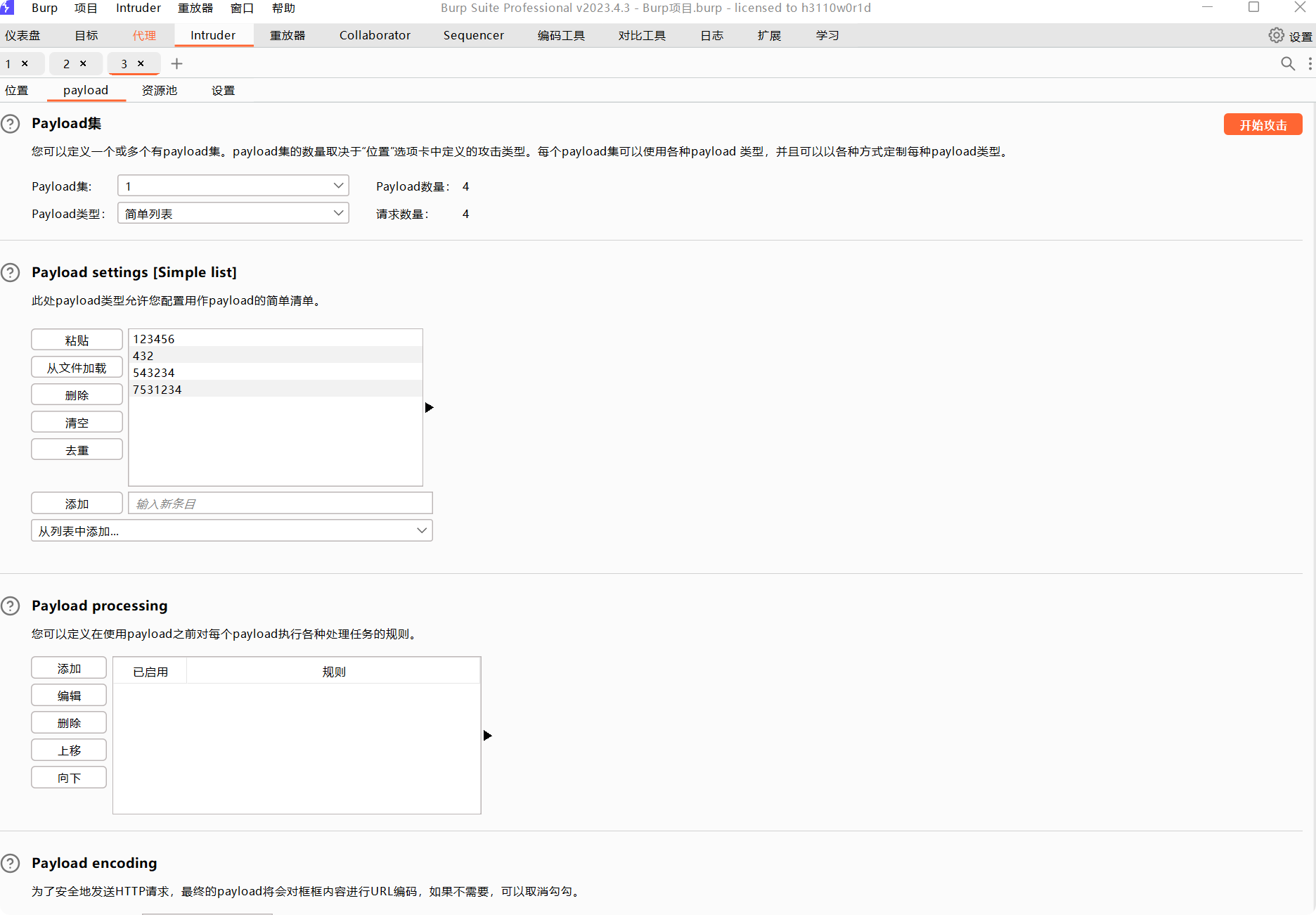Click 删除 button in Payload processing
Viewport: 1316px width, 915px height.
tap(69, 722)
